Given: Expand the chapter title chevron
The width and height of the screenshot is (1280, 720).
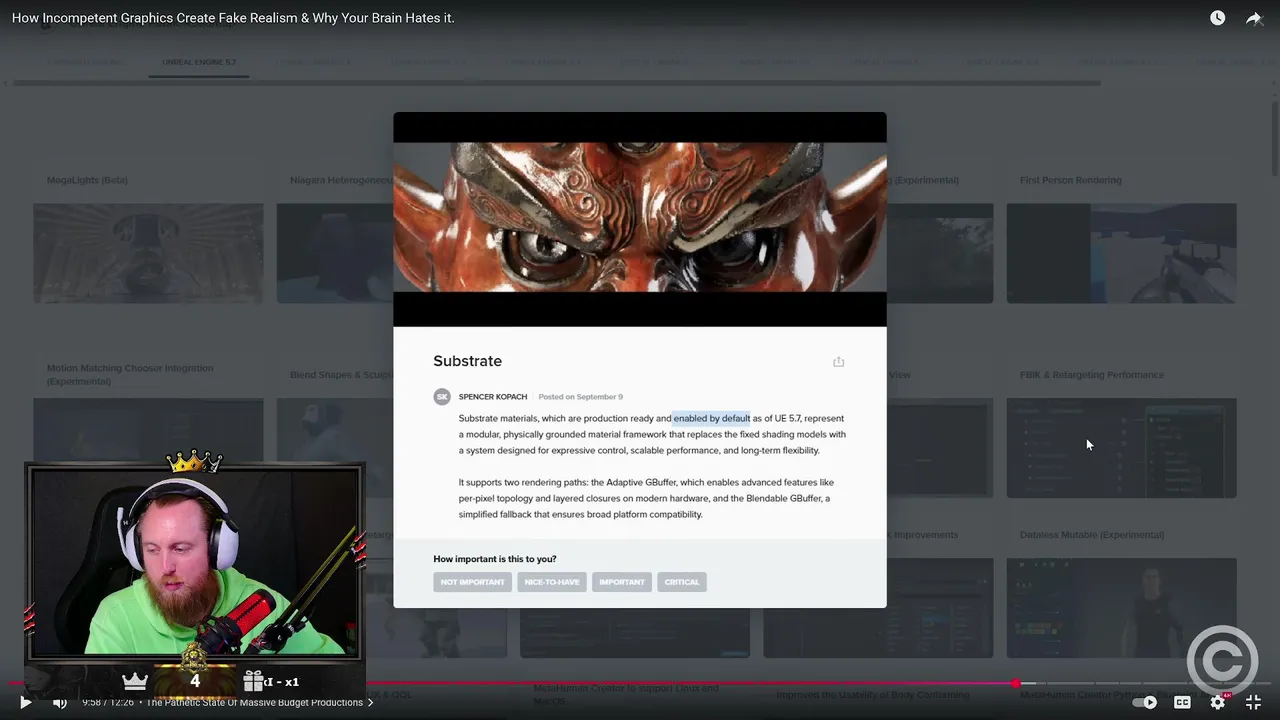Looking at the screenshot, I should point(371,703).
